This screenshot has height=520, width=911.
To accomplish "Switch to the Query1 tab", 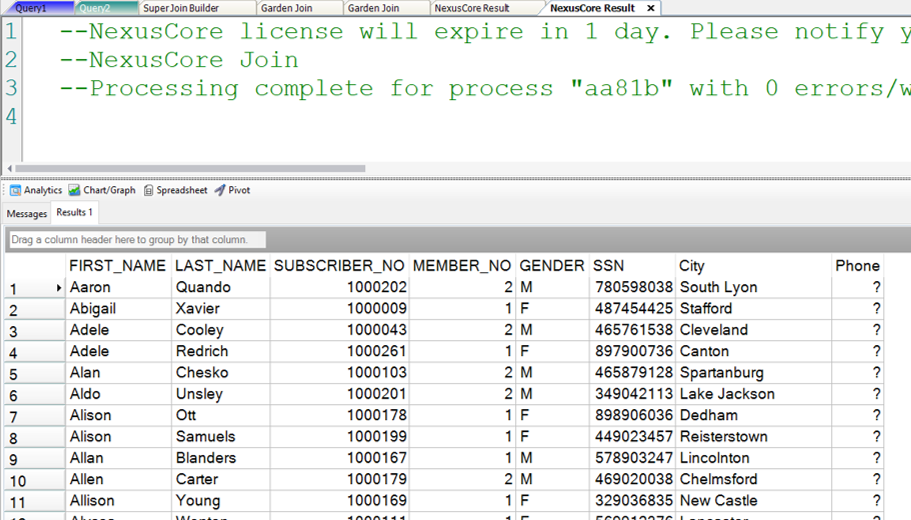I will click(x=31, y=8).
